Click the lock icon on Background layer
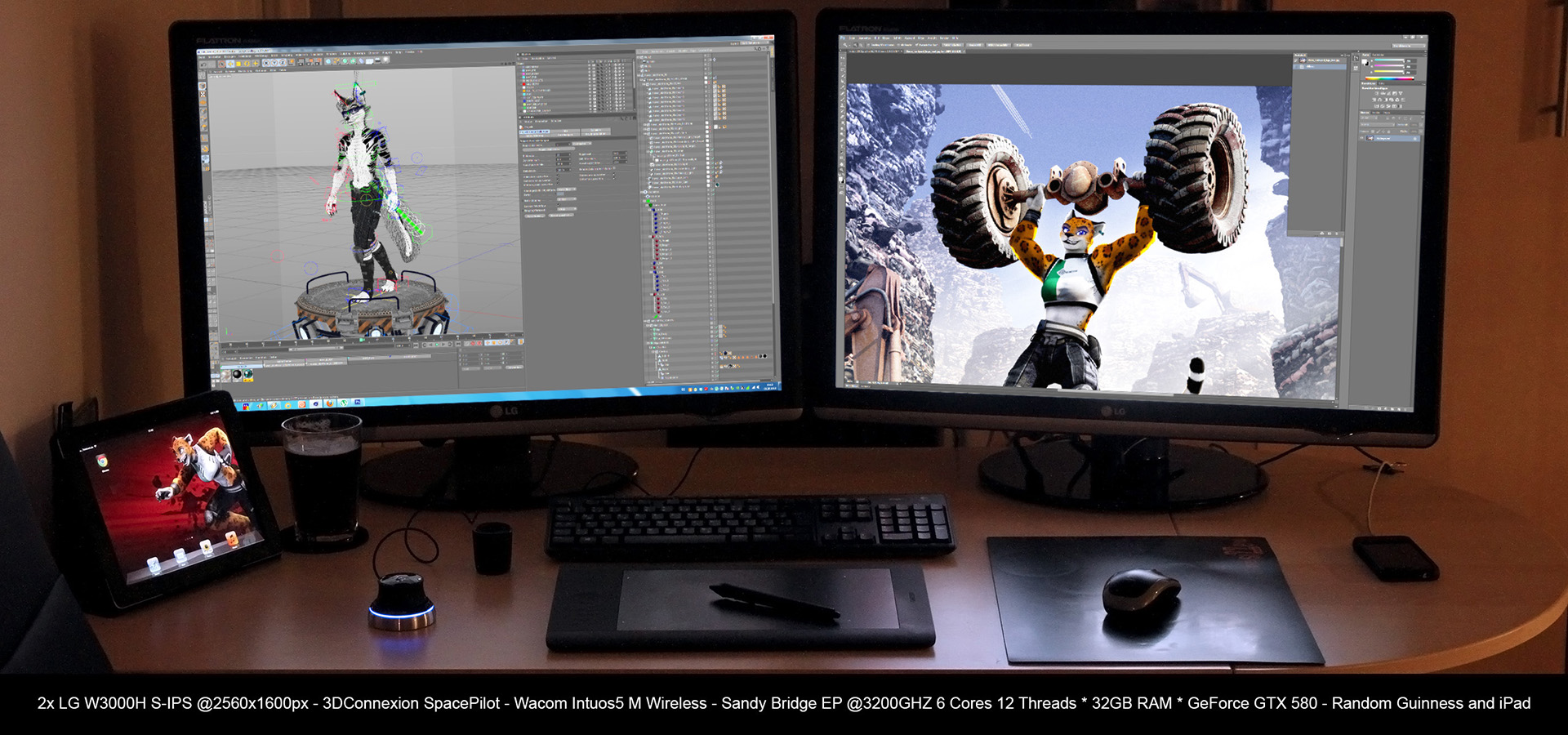 click(x=1415, y=139)
